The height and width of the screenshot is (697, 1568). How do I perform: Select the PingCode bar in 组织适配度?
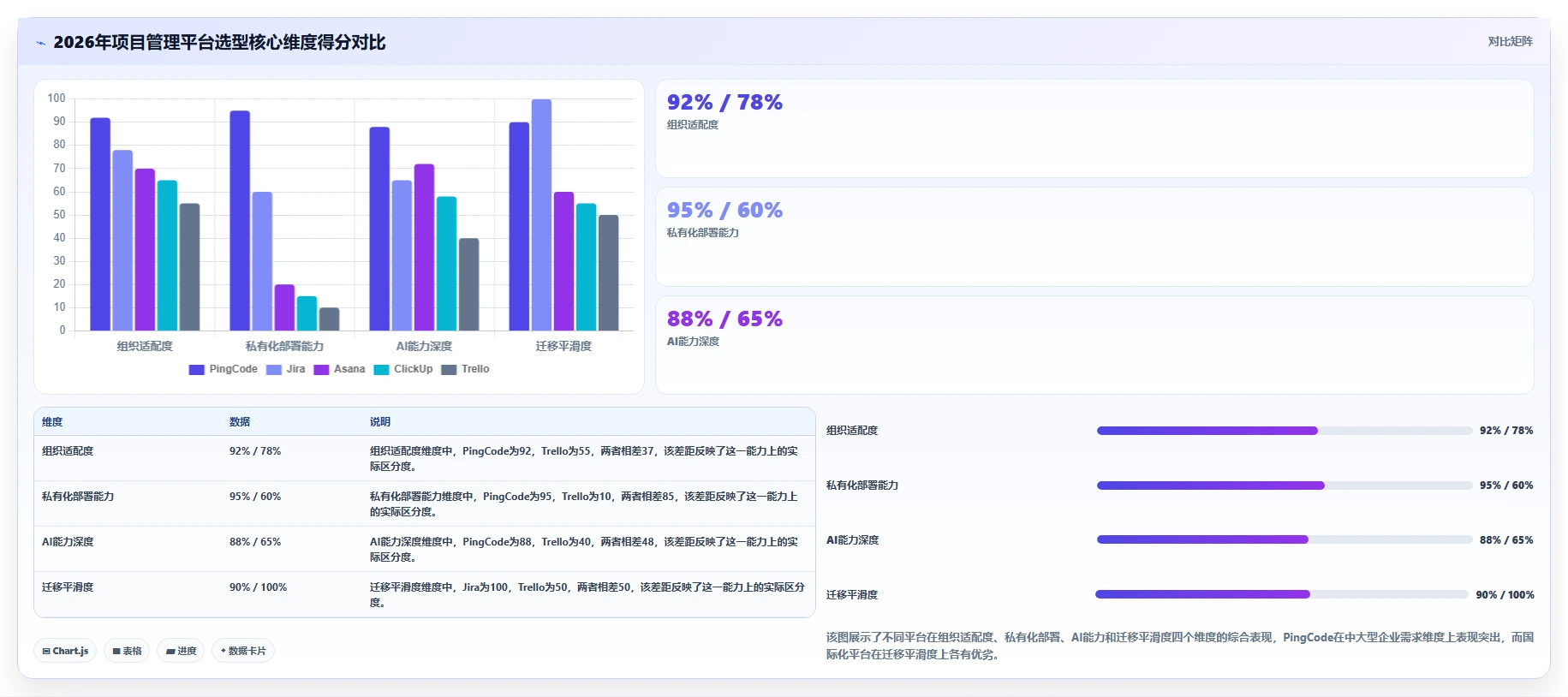(100, 224)
